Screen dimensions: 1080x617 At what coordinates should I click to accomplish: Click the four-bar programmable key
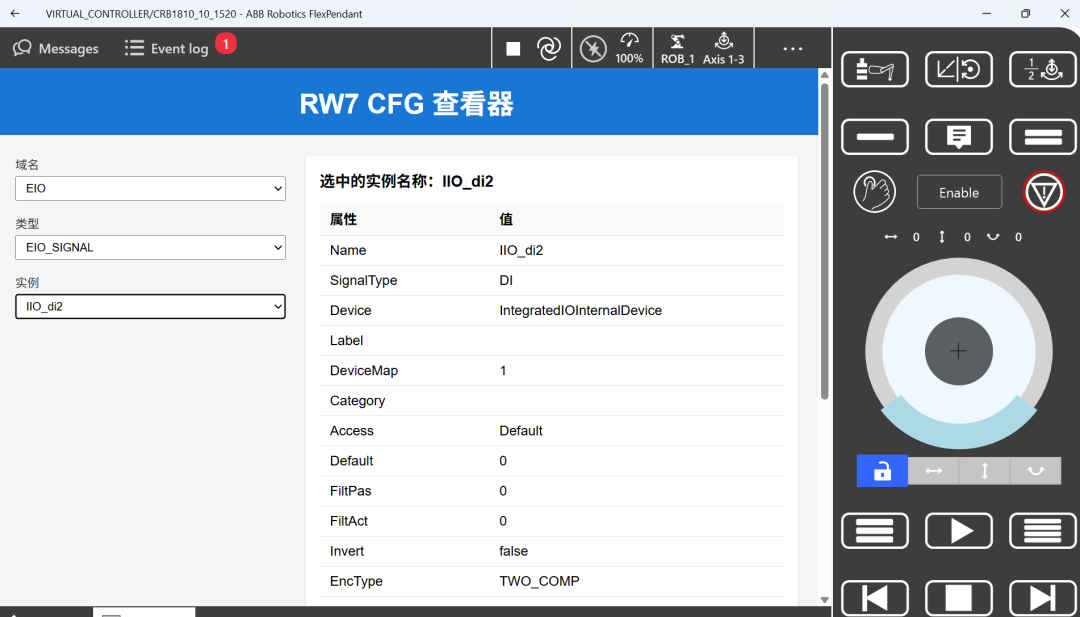(x=1043, y=531)
